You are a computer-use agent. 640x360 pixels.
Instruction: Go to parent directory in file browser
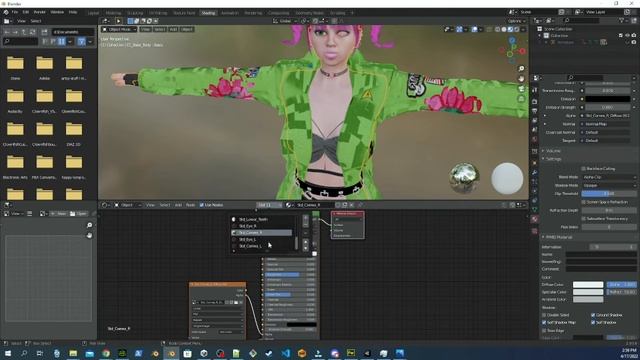[x=24, y=31]
